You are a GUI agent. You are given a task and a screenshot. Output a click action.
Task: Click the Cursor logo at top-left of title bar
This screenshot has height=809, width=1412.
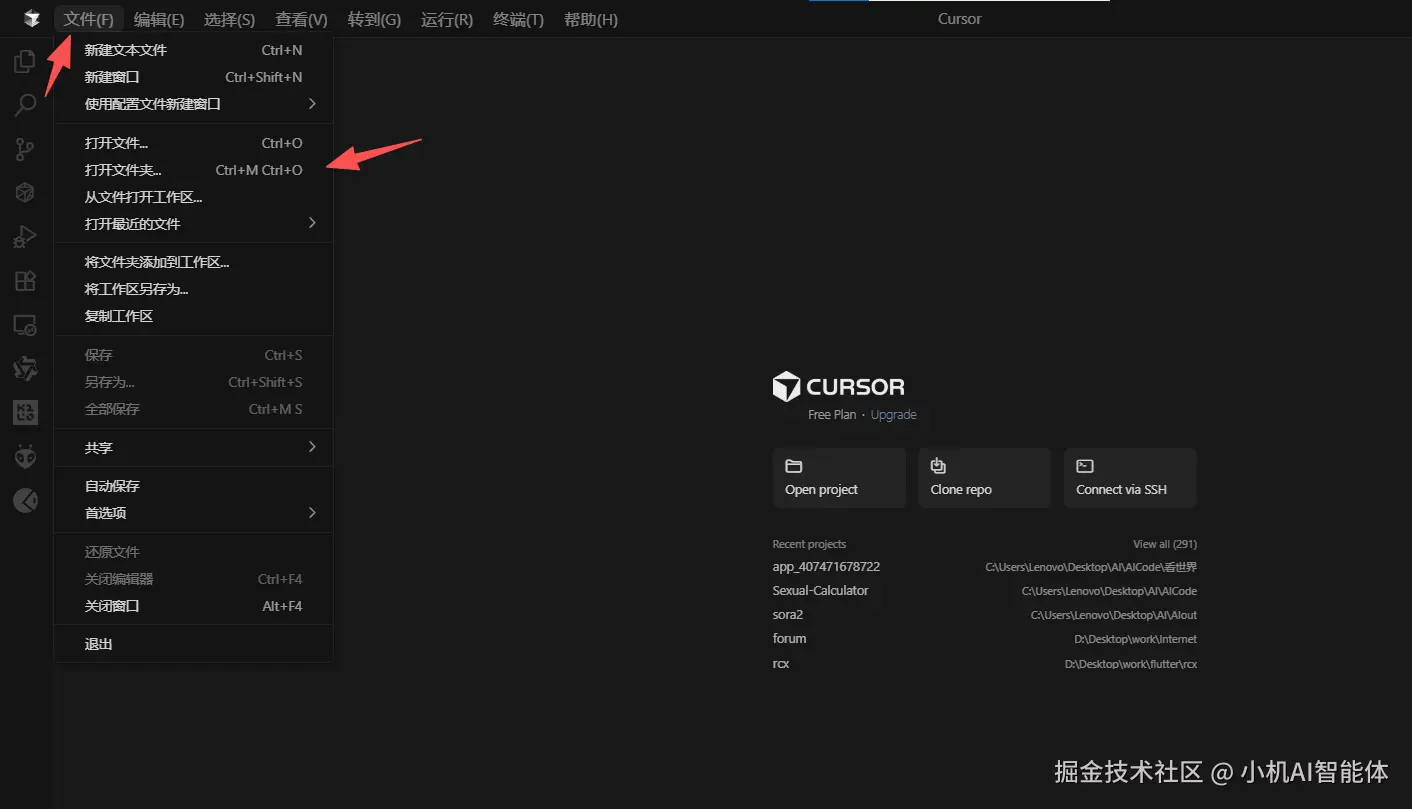click(32, 19)
